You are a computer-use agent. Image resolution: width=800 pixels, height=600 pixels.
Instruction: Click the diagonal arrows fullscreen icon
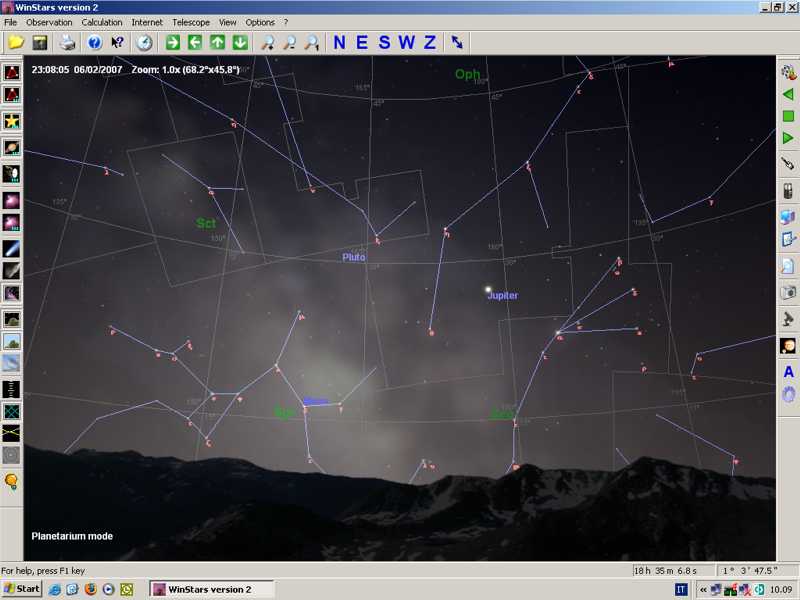tap(457, 42)
